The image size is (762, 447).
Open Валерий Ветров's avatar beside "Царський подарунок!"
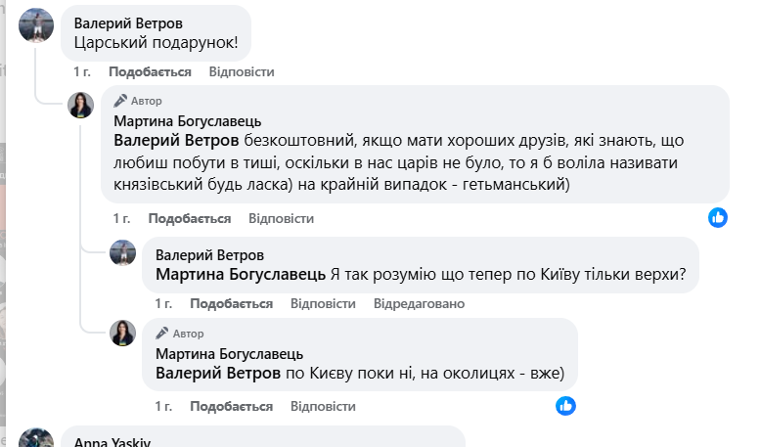pyautogui.click(x=37, y=25)
